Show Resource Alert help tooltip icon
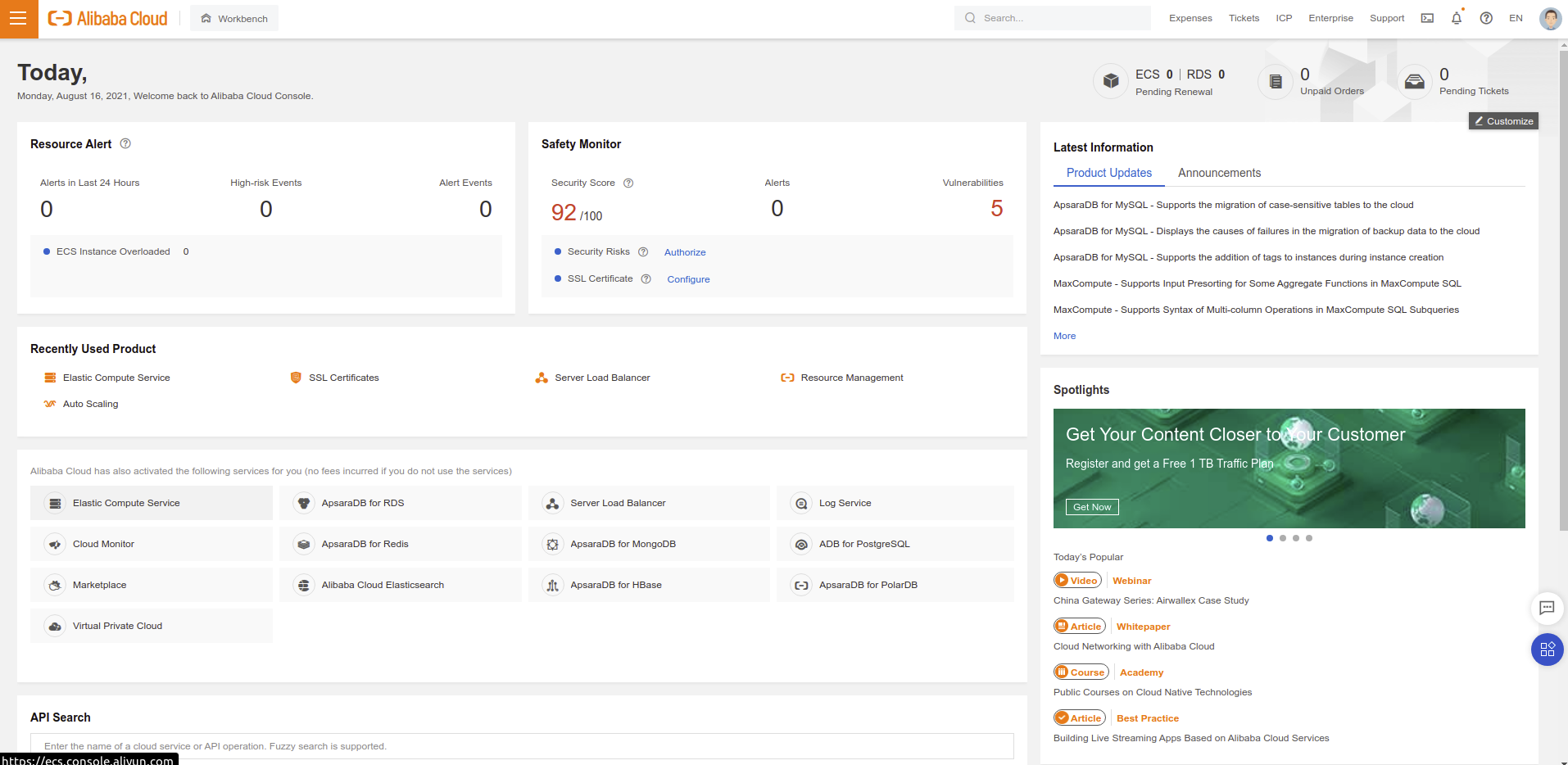Viewport: 1568px width, 765px height. pyautogui.click(x=125, y=143)
